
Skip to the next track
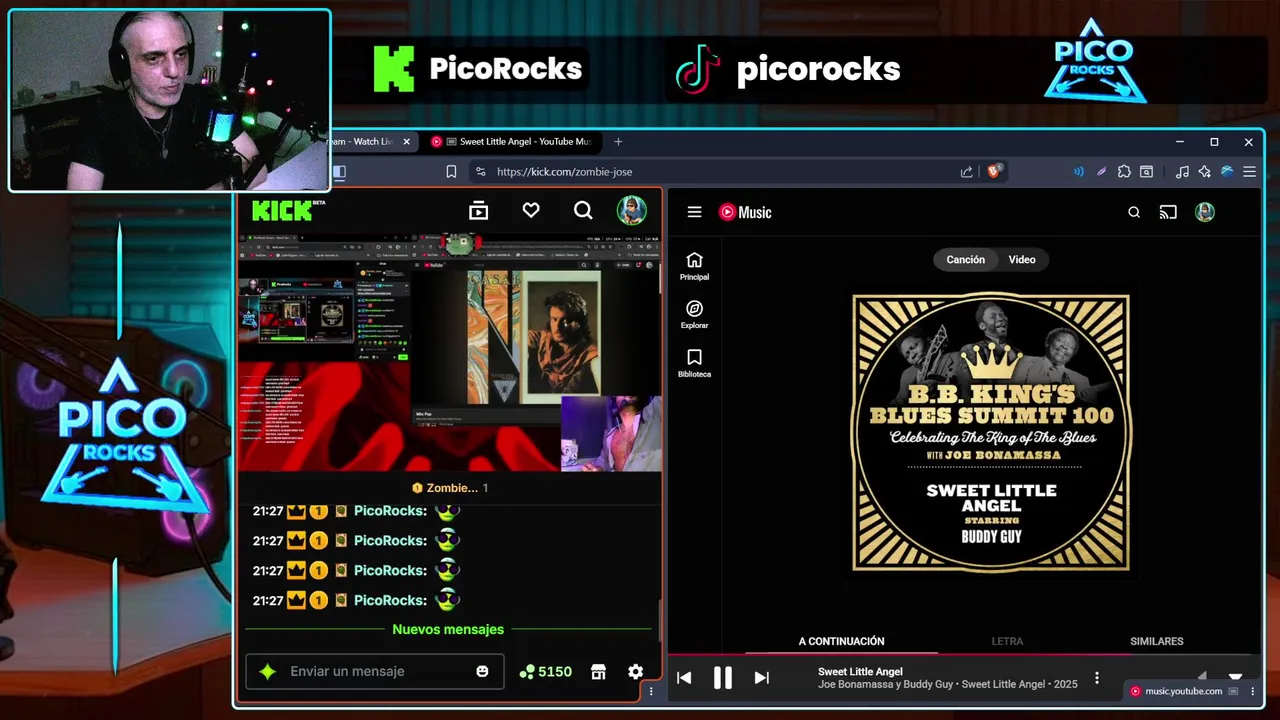pos(761,678)
